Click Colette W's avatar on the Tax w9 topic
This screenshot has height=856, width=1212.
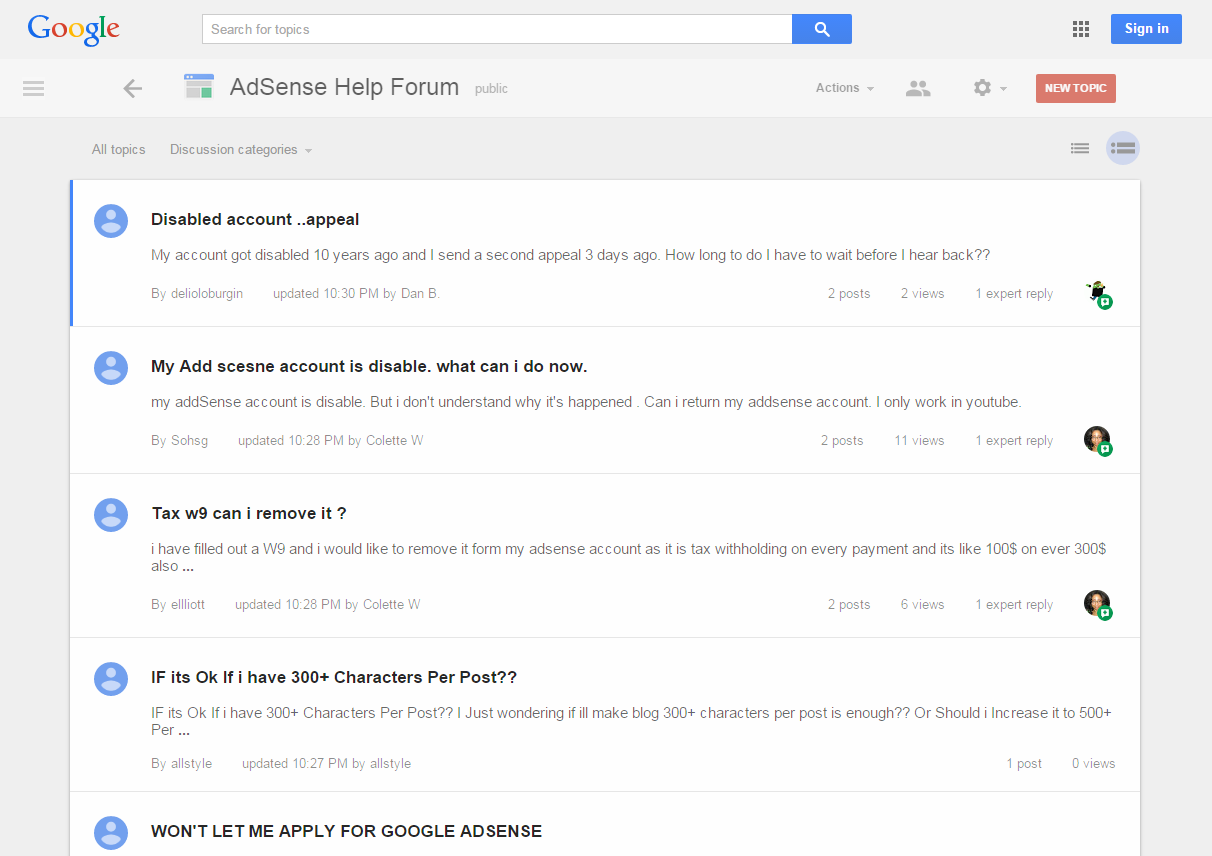(x=1097, y=604)
